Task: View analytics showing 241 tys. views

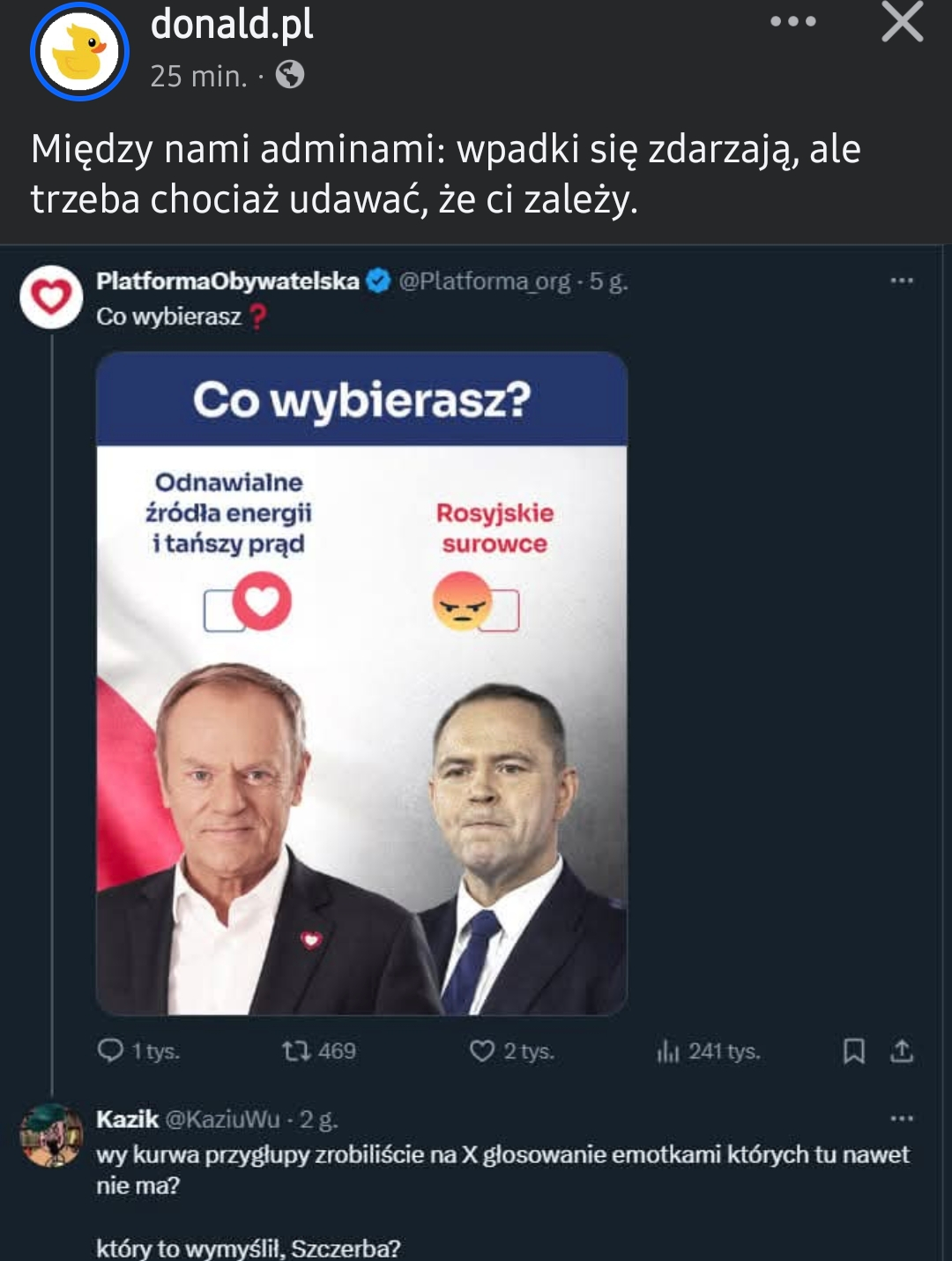Action: [x=668, y=1051]
